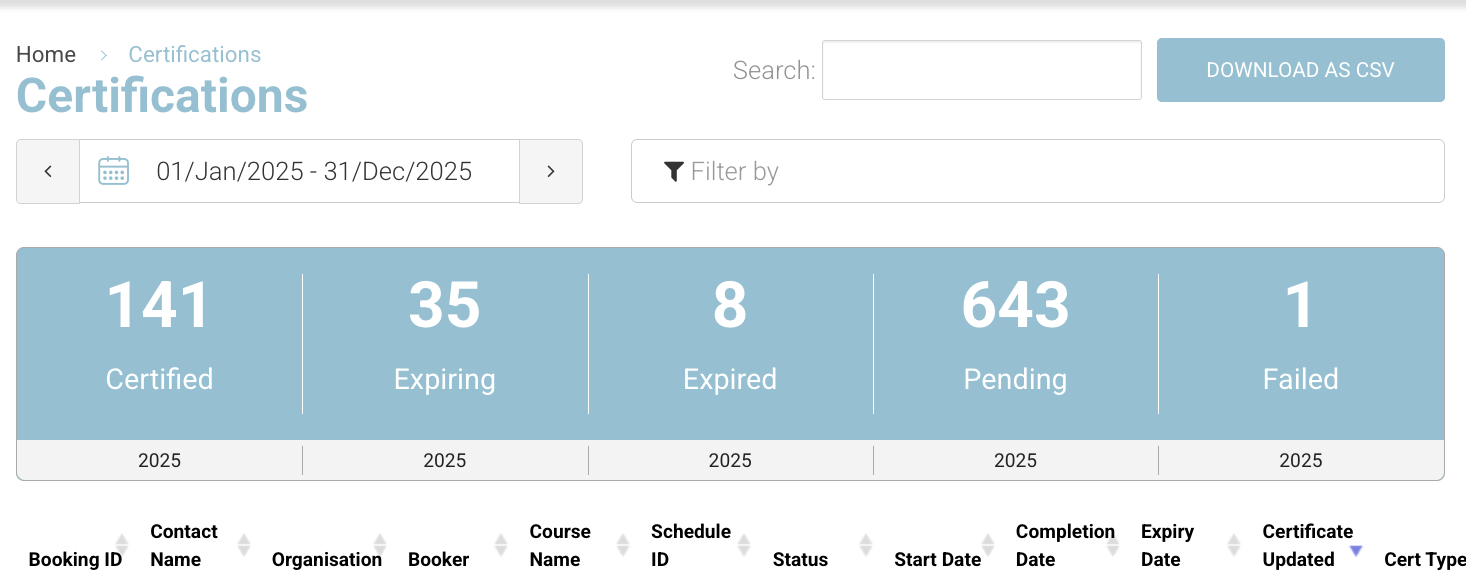1466x572 pixels.
Task: Click the funnel filter icon
Action: tap(673, 171)
